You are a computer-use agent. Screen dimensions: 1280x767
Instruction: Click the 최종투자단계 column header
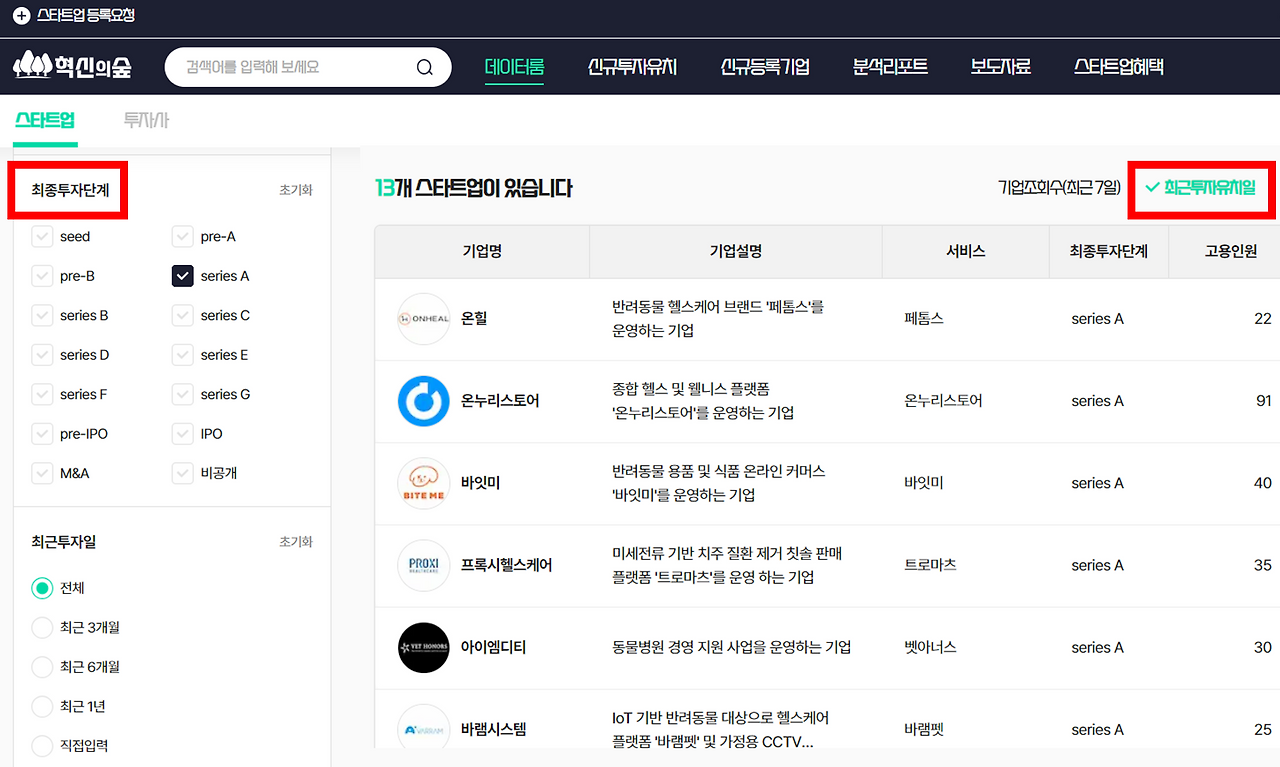[1108, 252]
